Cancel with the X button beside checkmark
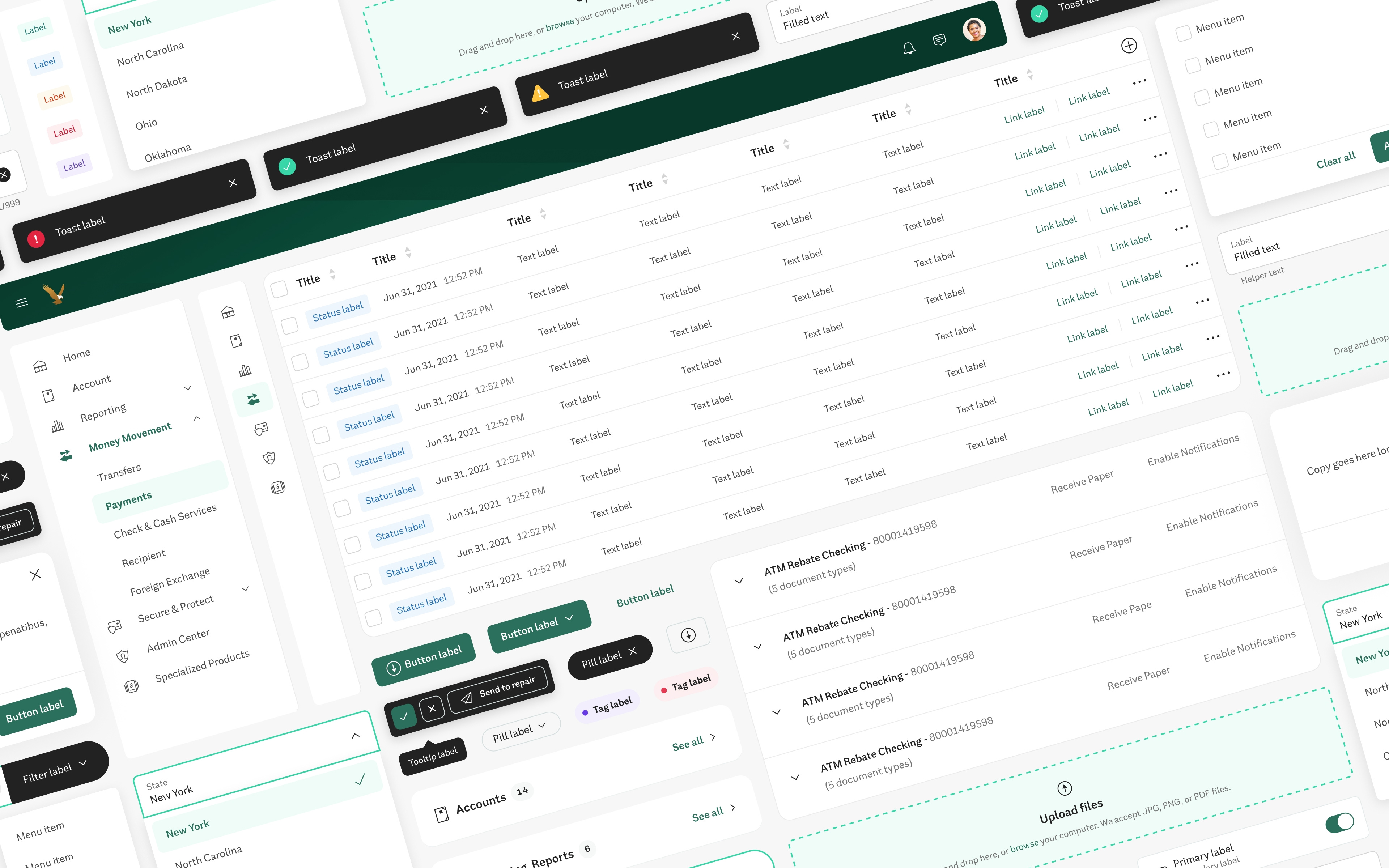The image size is (1389, 868). pyautogui.click(x=432, y=709)
